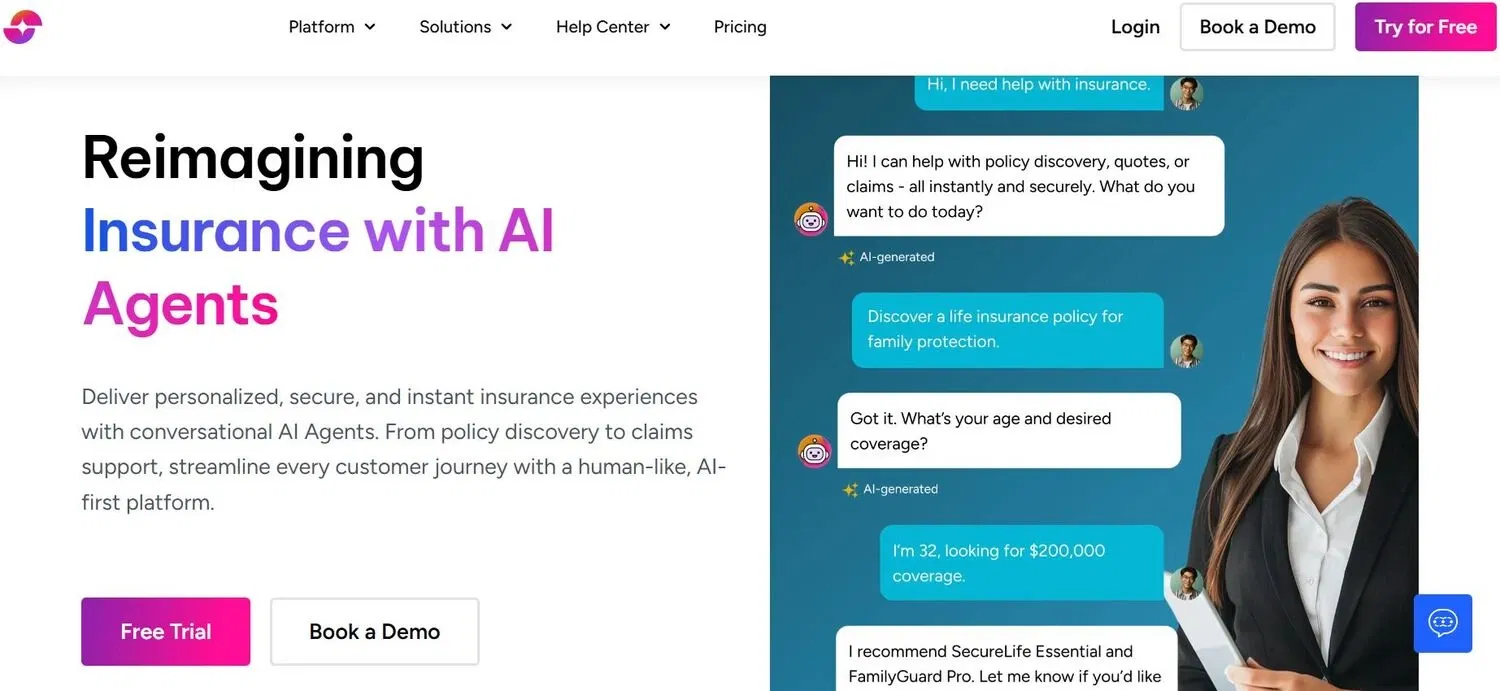Click the robot avatar beside the age question
The height and width of the screenshot is (691, 1500).
point(815,451)
